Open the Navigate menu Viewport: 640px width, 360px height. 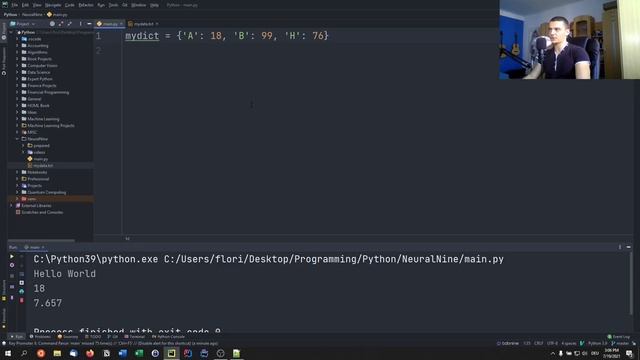pyautogui.click(x=53, y=5)
